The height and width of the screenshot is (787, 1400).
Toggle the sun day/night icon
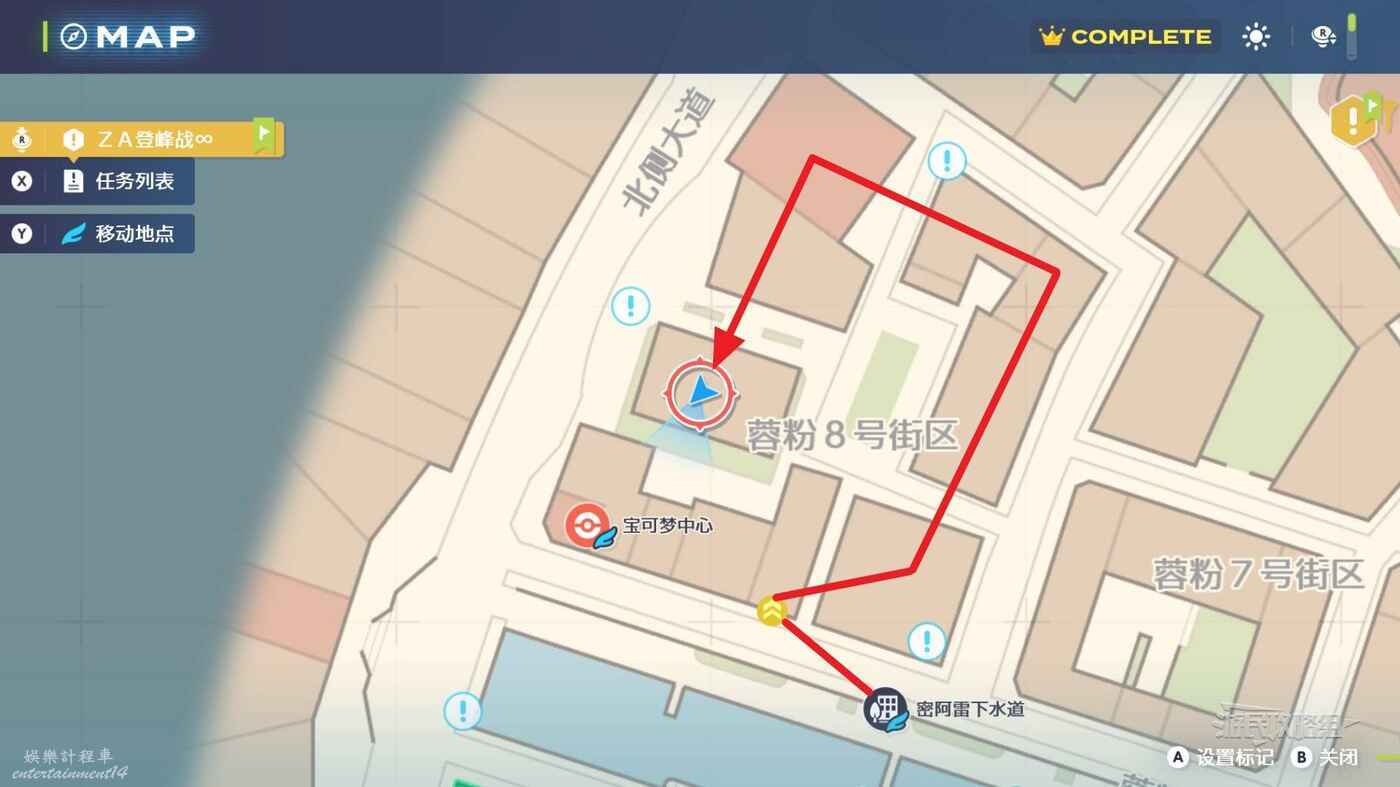point(1256,37)
